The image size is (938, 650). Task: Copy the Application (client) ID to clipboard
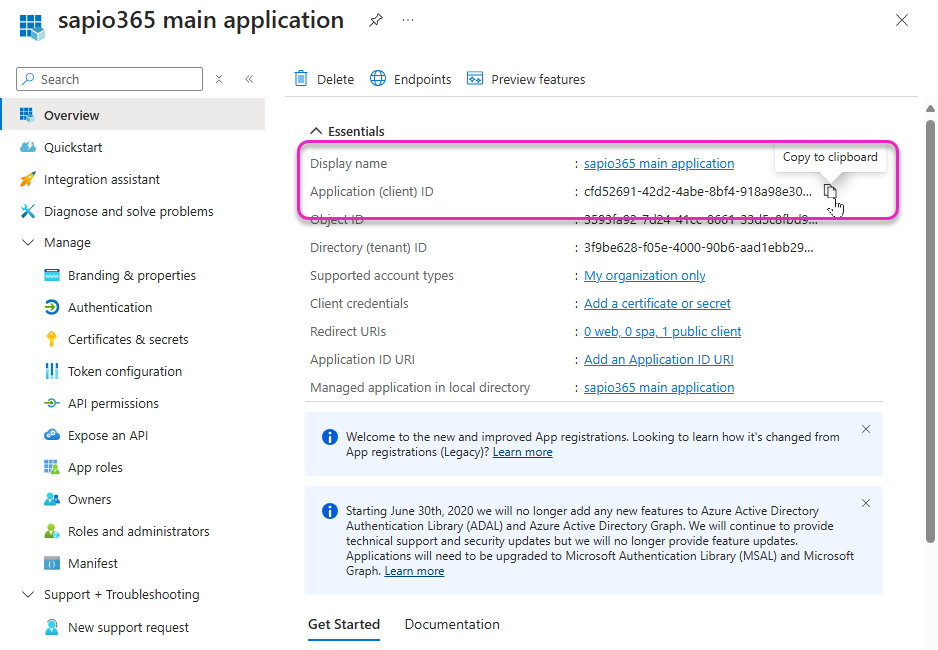[829, 191]
